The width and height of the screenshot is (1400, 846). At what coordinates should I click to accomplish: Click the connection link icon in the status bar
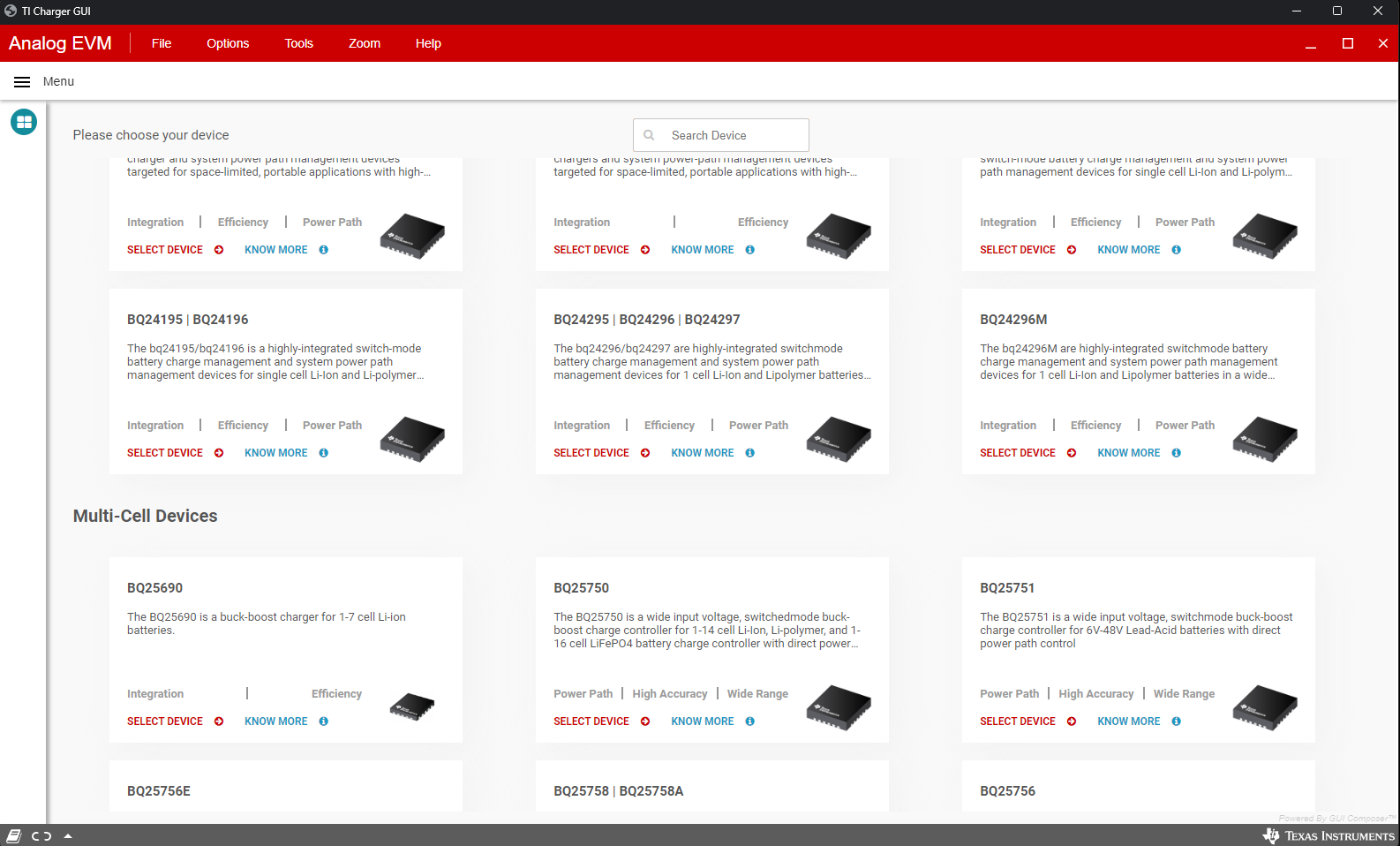pos(41,835)
